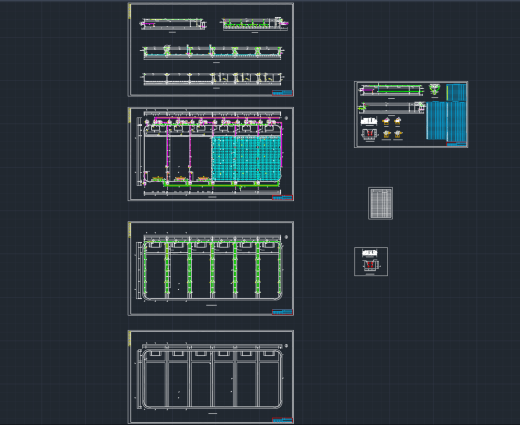Click the title block of the green column sheet
Viewport: 520px width, 425px height.
(x=282, y=312)
